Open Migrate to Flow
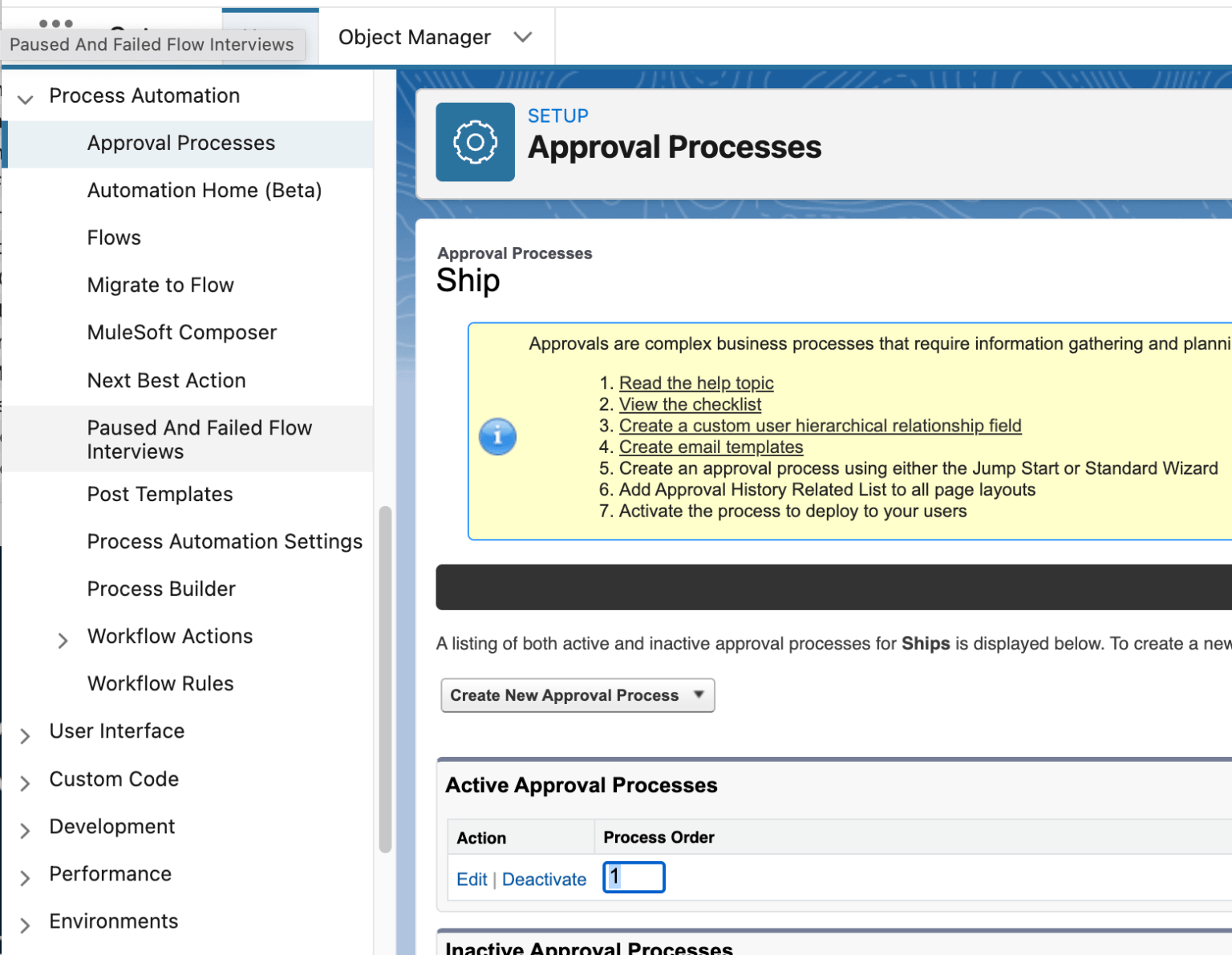The image size is (1232, 955). pos(160,285)
